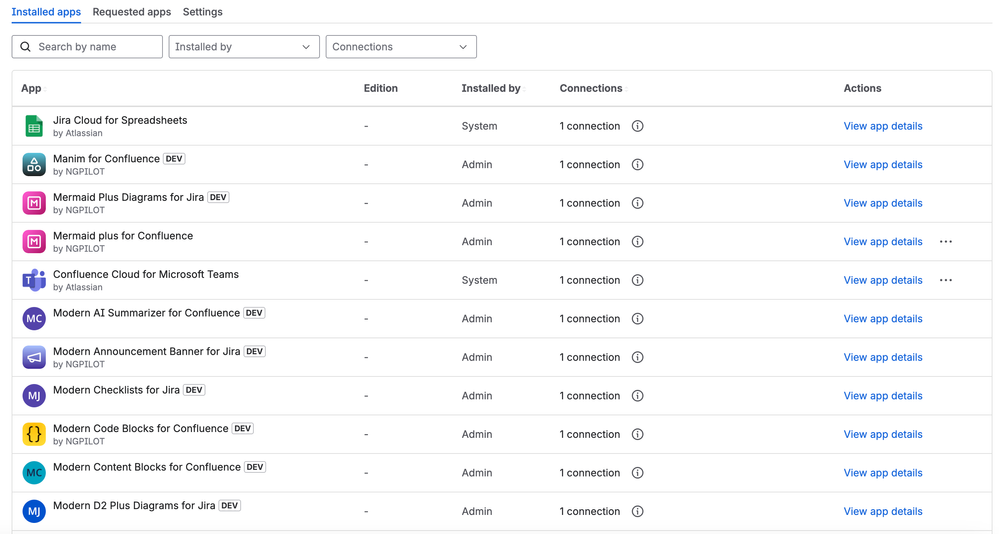View app details for Modern Announcement Banner for Jira

[883, 357]
